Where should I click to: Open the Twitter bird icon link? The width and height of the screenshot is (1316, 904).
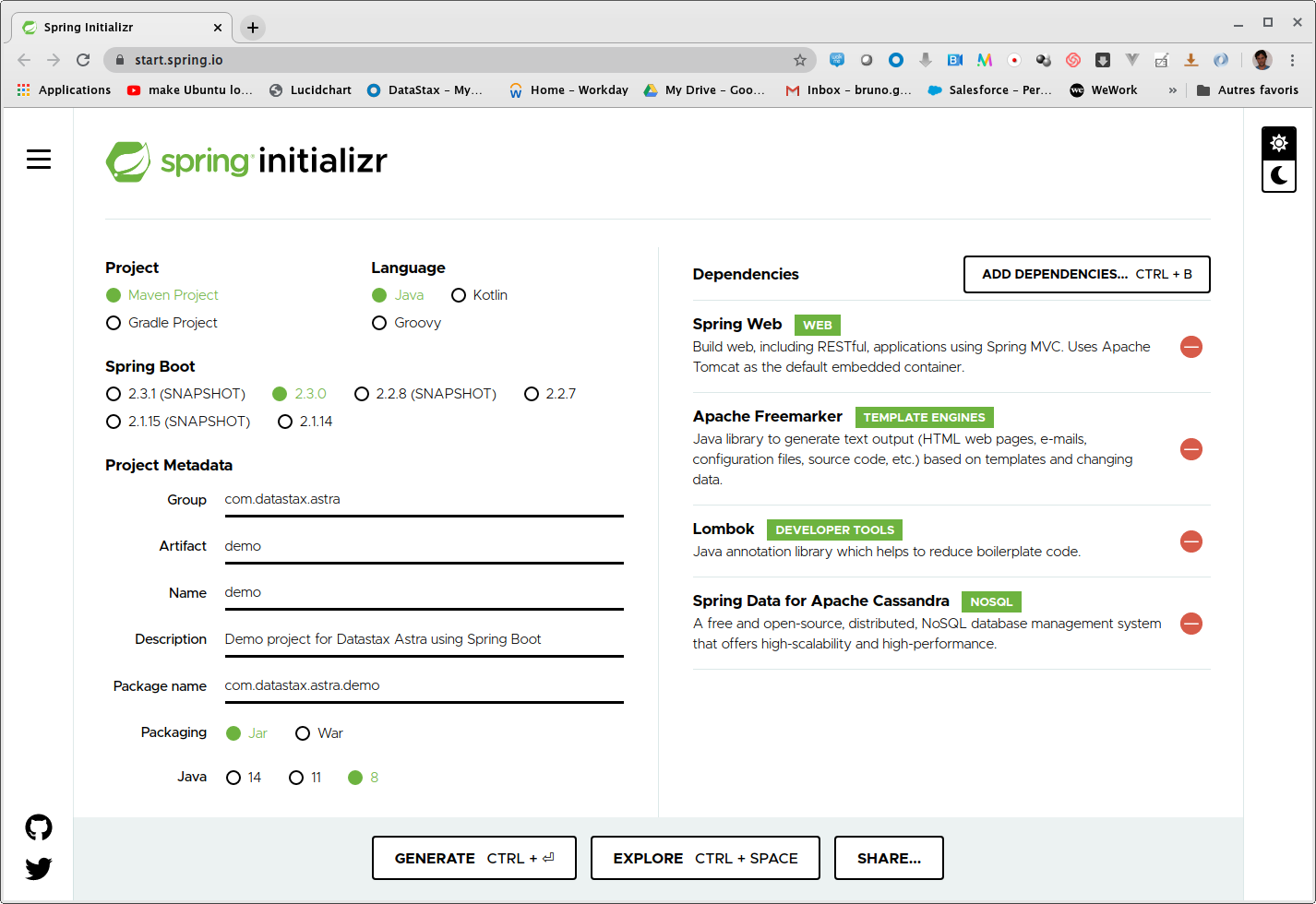(x=39, y=868)
